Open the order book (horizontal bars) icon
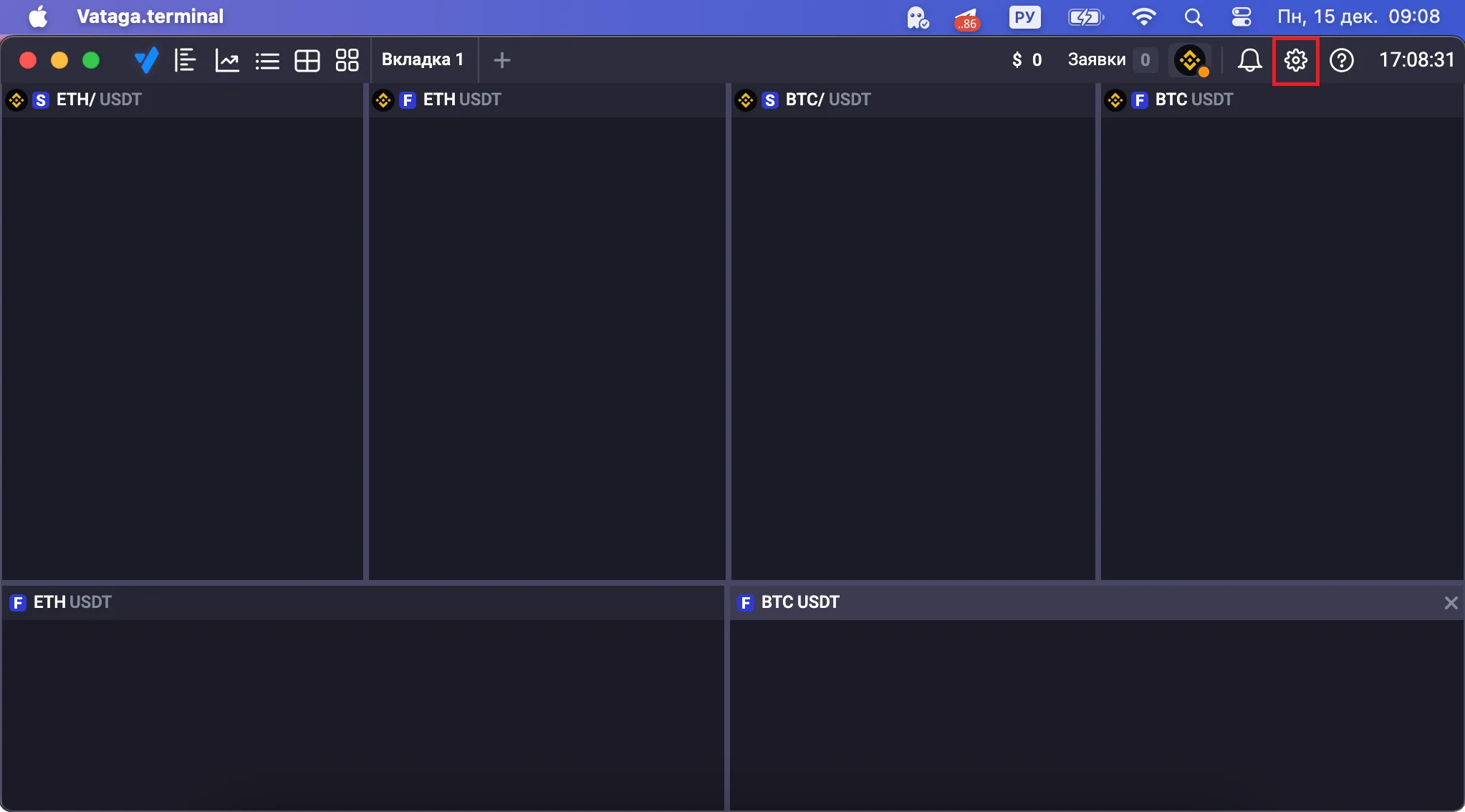Screen dimensions: 1465x812 (186, 60)
